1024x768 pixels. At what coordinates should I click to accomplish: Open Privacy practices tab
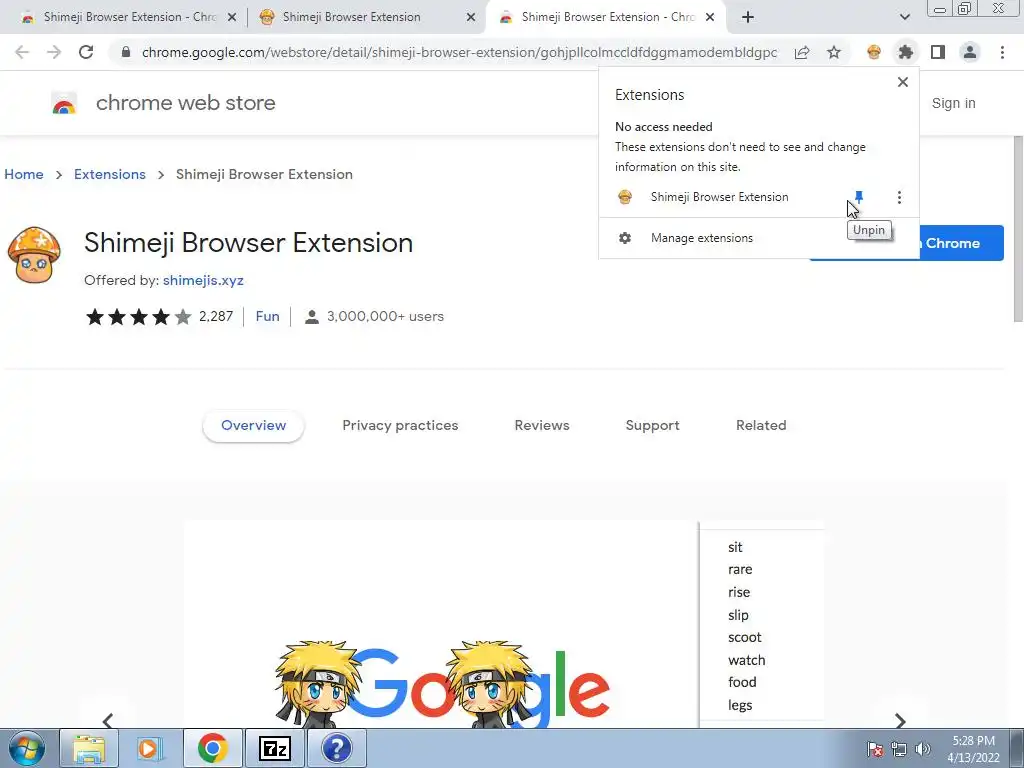coord(400,425)
